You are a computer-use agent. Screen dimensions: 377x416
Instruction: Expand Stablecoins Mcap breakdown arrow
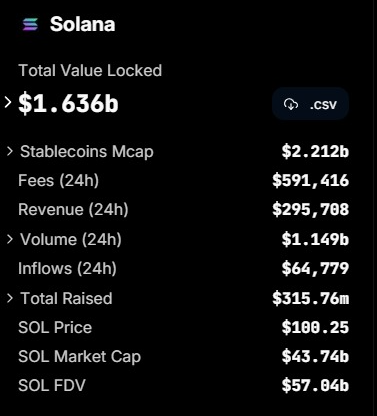tap(10, 151)
